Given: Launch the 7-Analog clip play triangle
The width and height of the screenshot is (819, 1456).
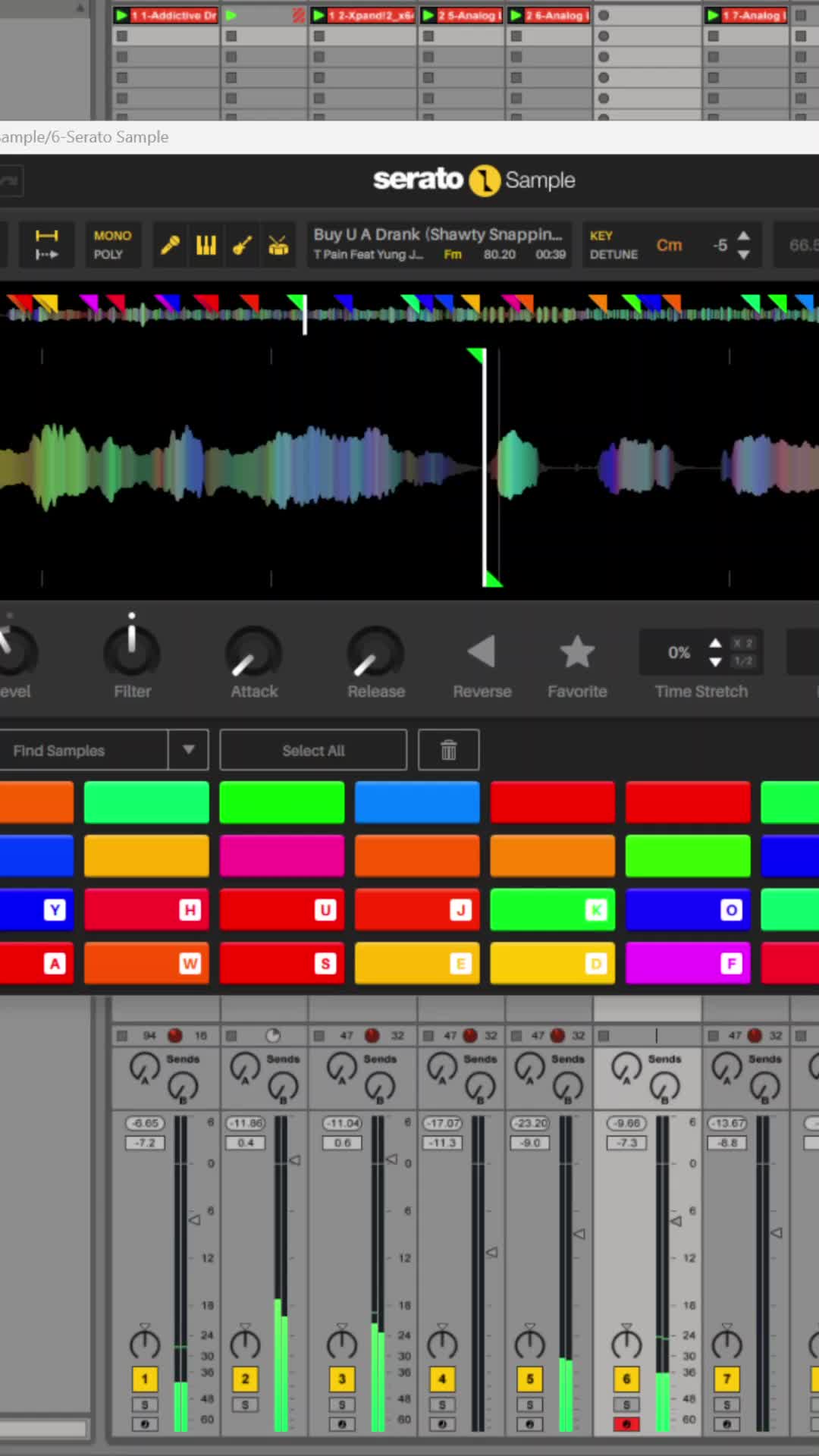Looking at the screenshot, I should coord(713,15).
